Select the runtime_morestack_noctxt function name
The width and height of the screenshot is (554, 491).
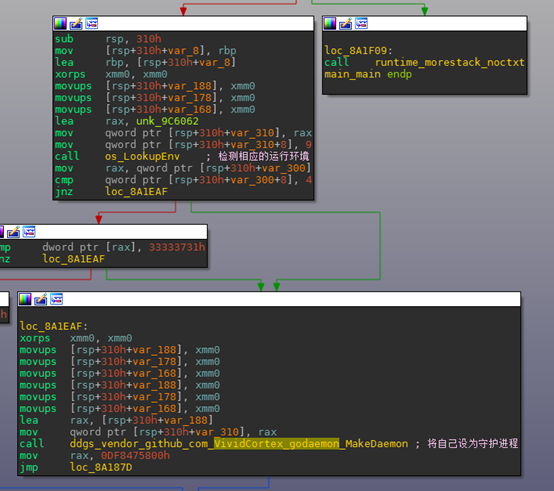(449, 62)
